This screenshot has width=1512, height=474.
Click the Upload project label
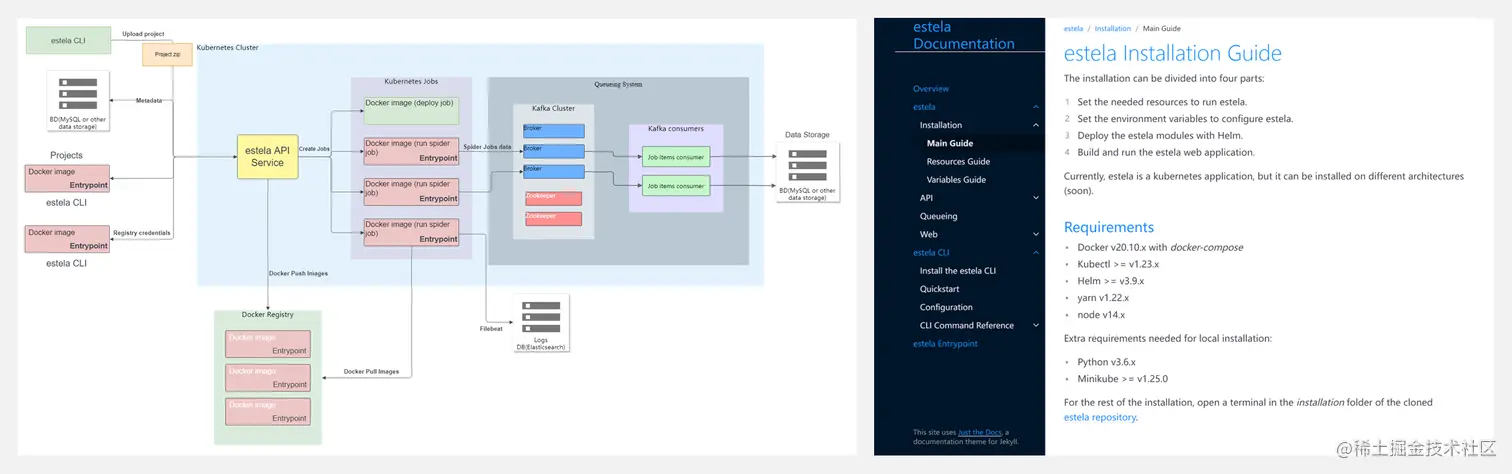(x=143, y=34)
